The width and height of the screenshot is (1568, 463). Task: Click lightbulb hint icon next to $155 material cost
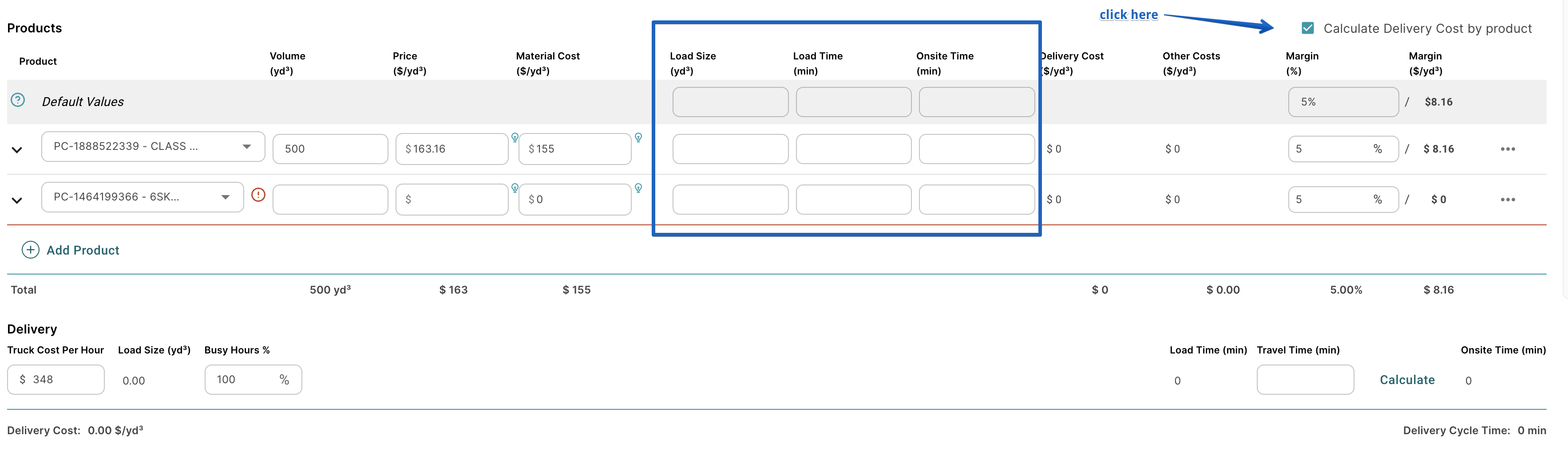click(638, 137)
